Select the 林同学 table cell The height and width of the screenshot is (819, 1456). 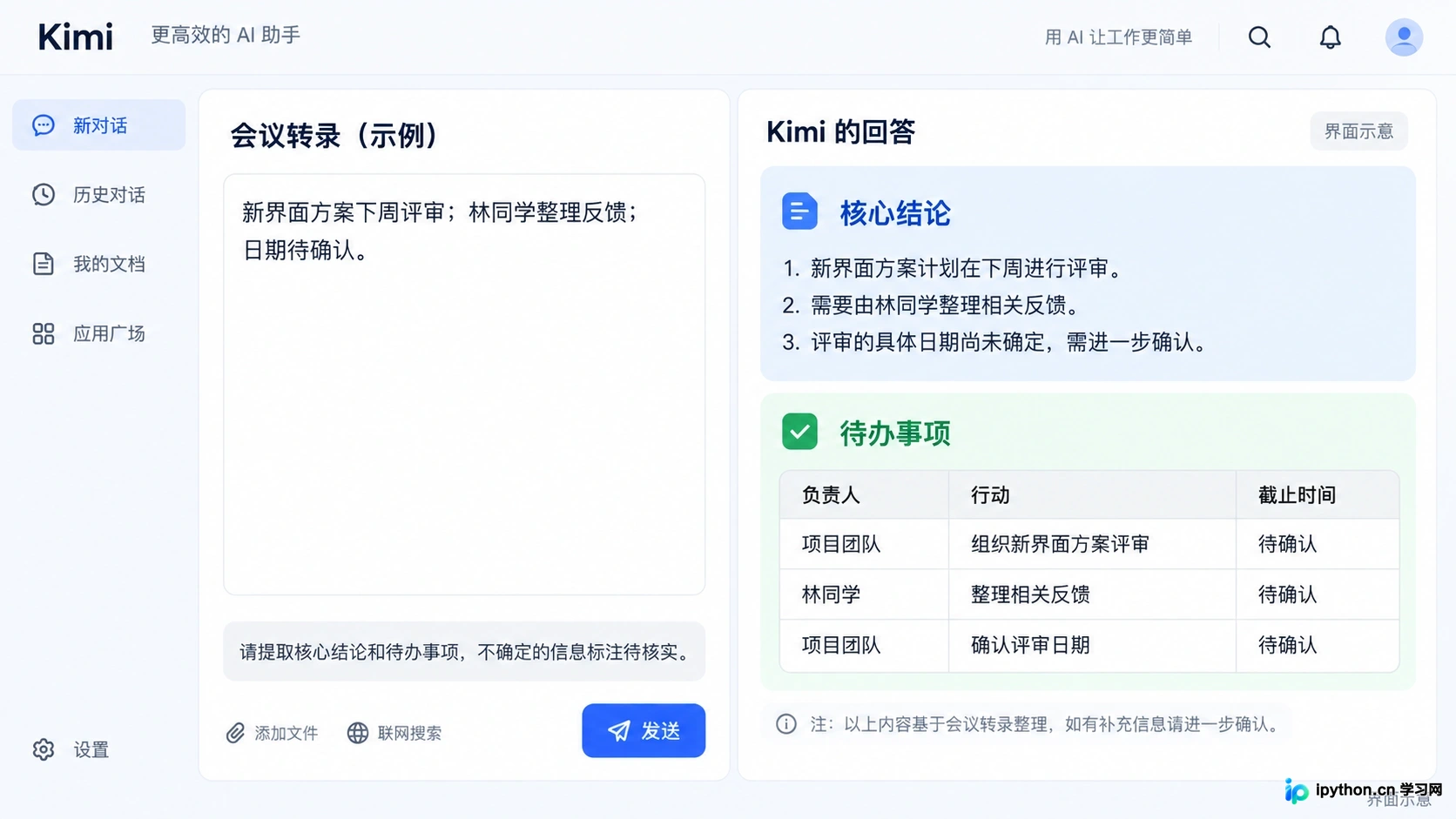[x=864, y=594]
